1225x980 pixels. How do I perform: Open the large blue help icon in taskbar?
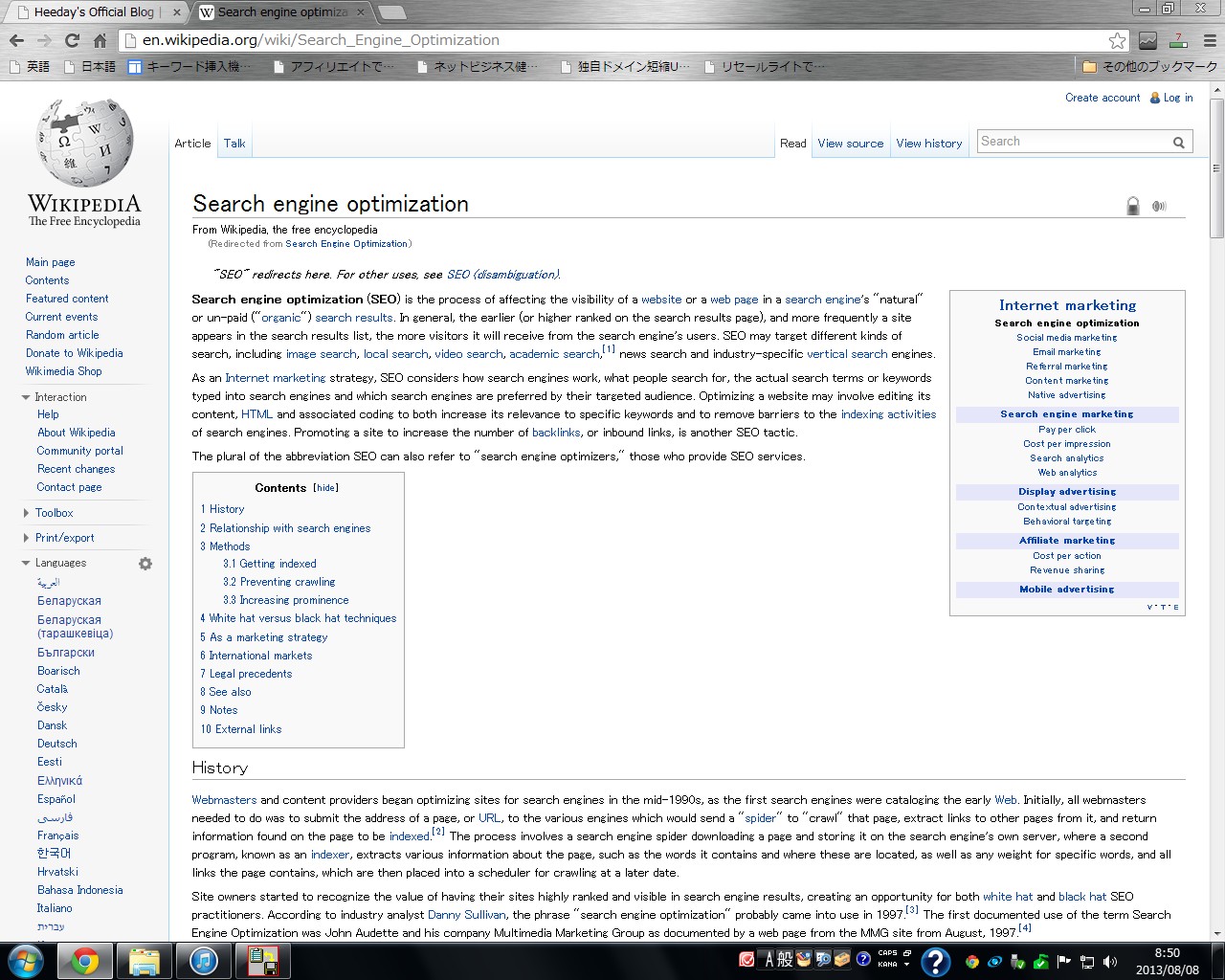click(935, 961)
